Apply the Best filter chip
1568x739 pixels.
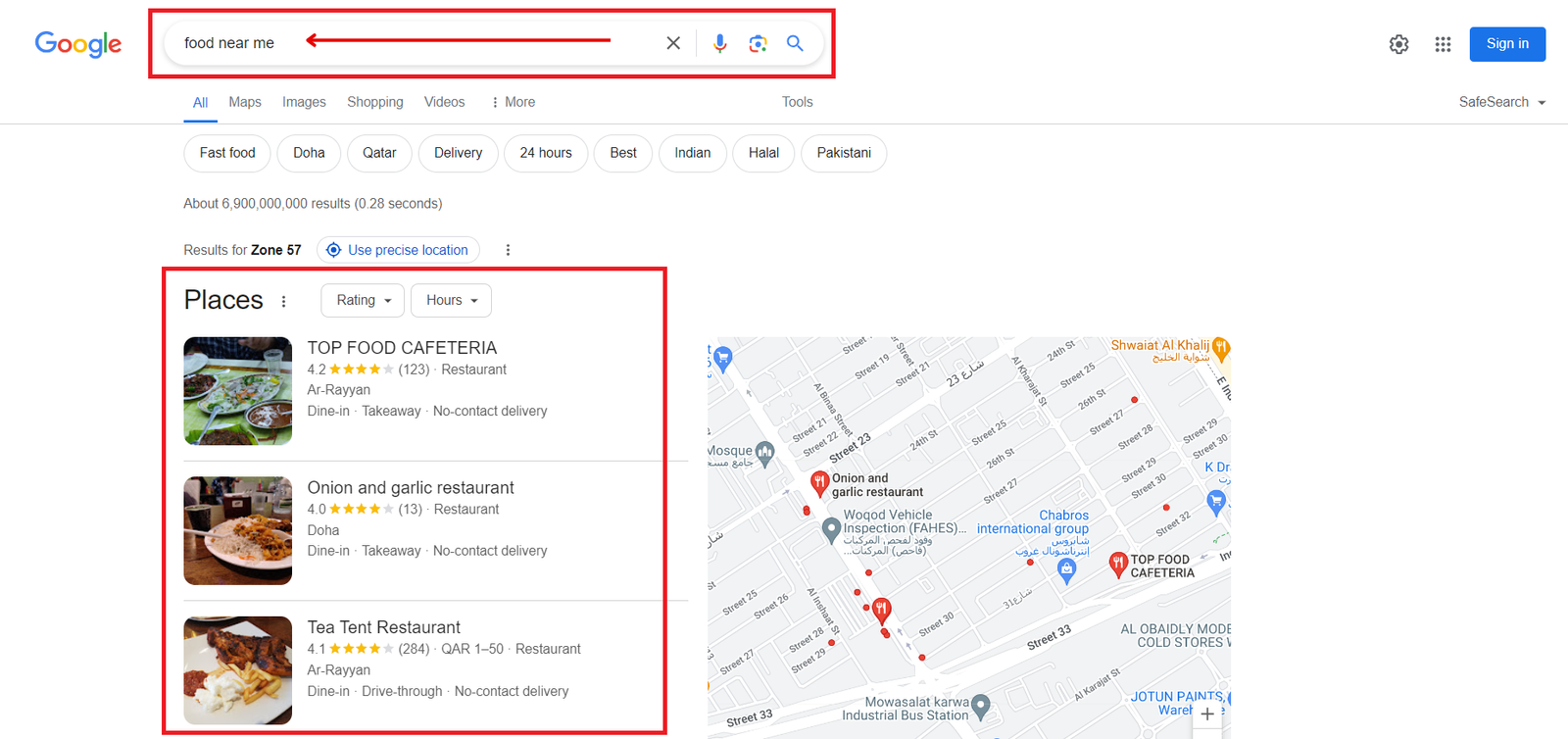[623, 153]
